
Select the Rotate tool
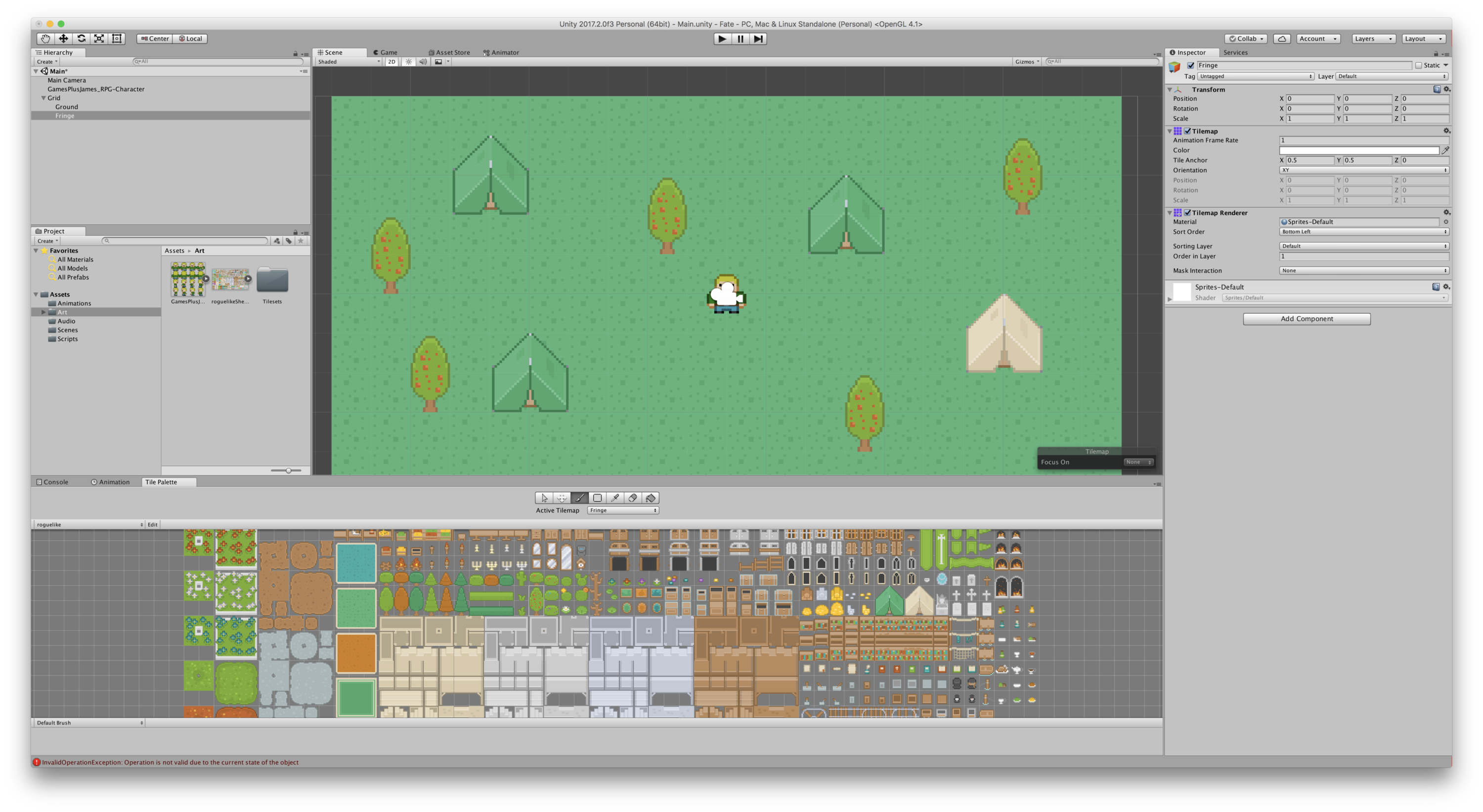coord(81,39)
